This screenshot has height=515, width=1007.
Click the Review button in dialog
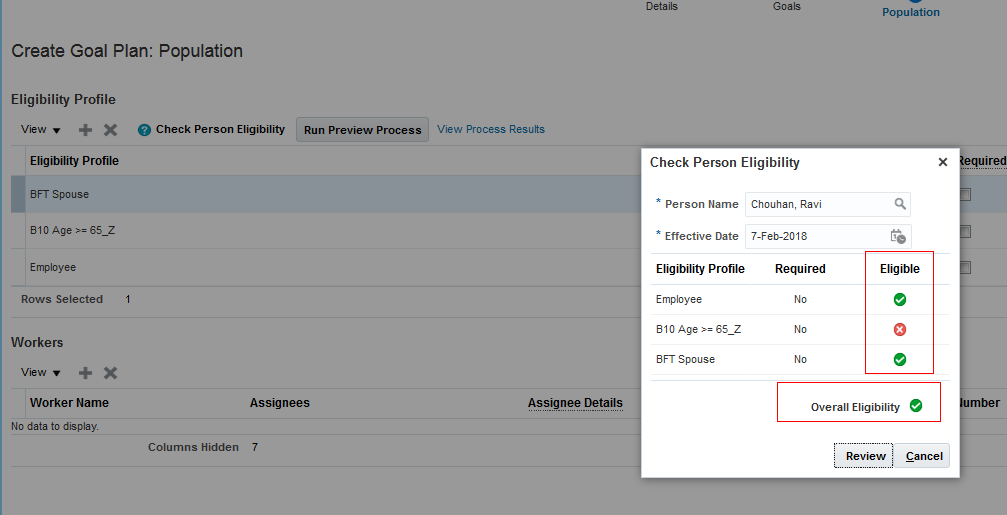pos(865,456)
